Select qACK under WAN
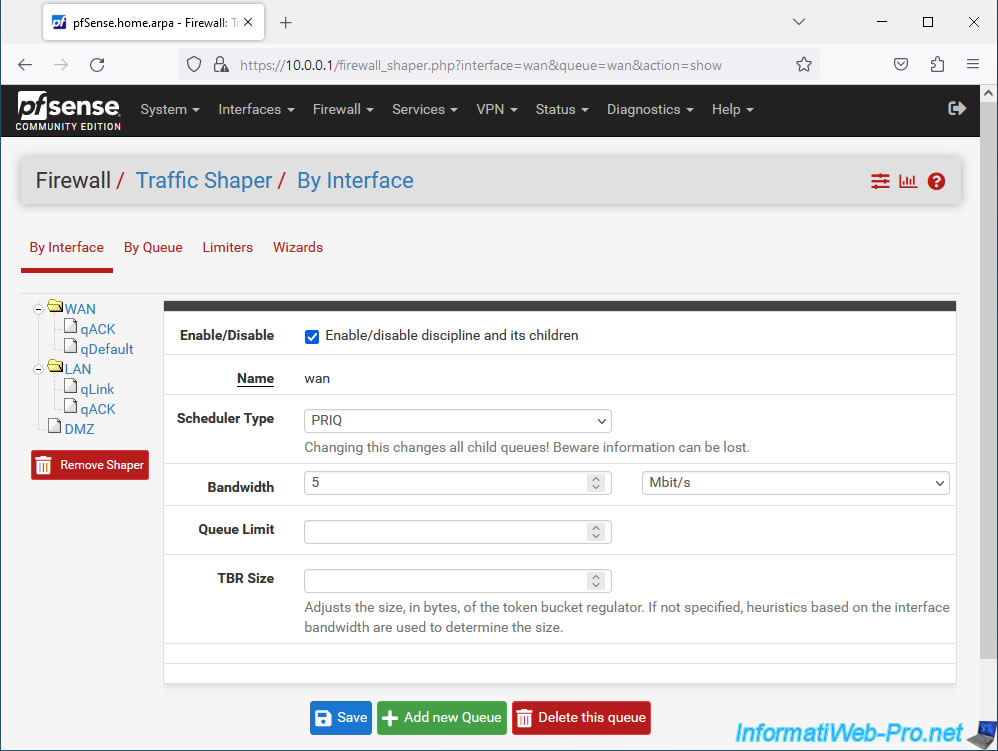Screen dimensions: 998x751 click(x=98, y=329)
